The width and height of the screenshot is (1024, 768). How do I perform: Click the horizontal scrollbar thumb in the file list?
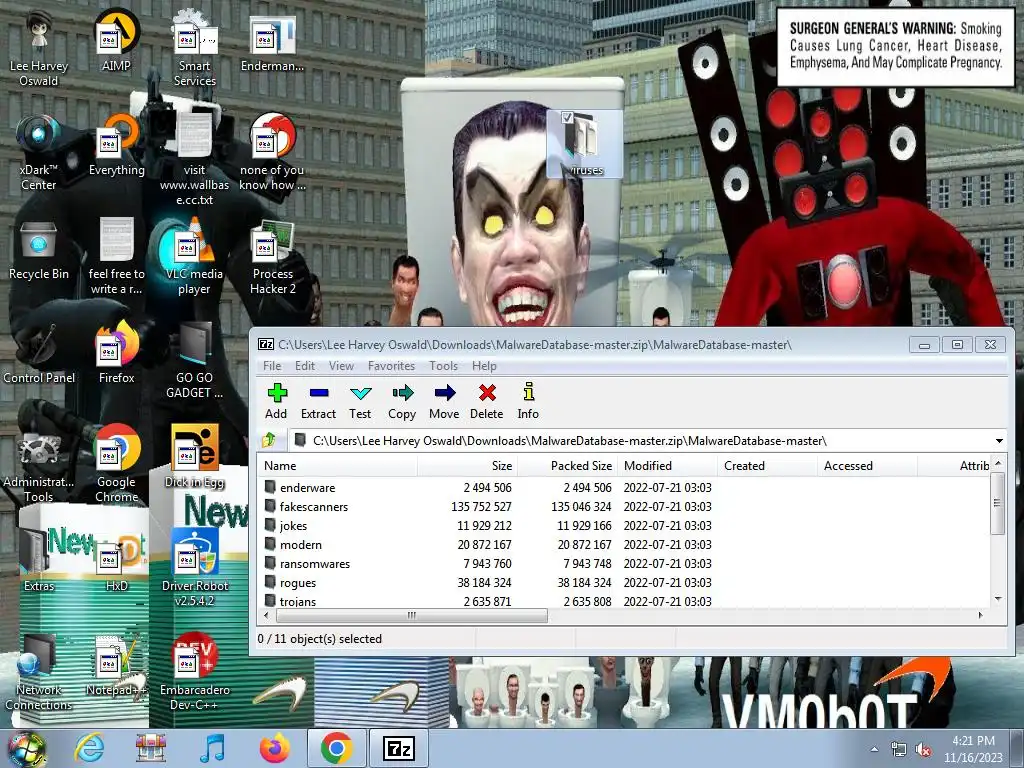tap(411, 615)
